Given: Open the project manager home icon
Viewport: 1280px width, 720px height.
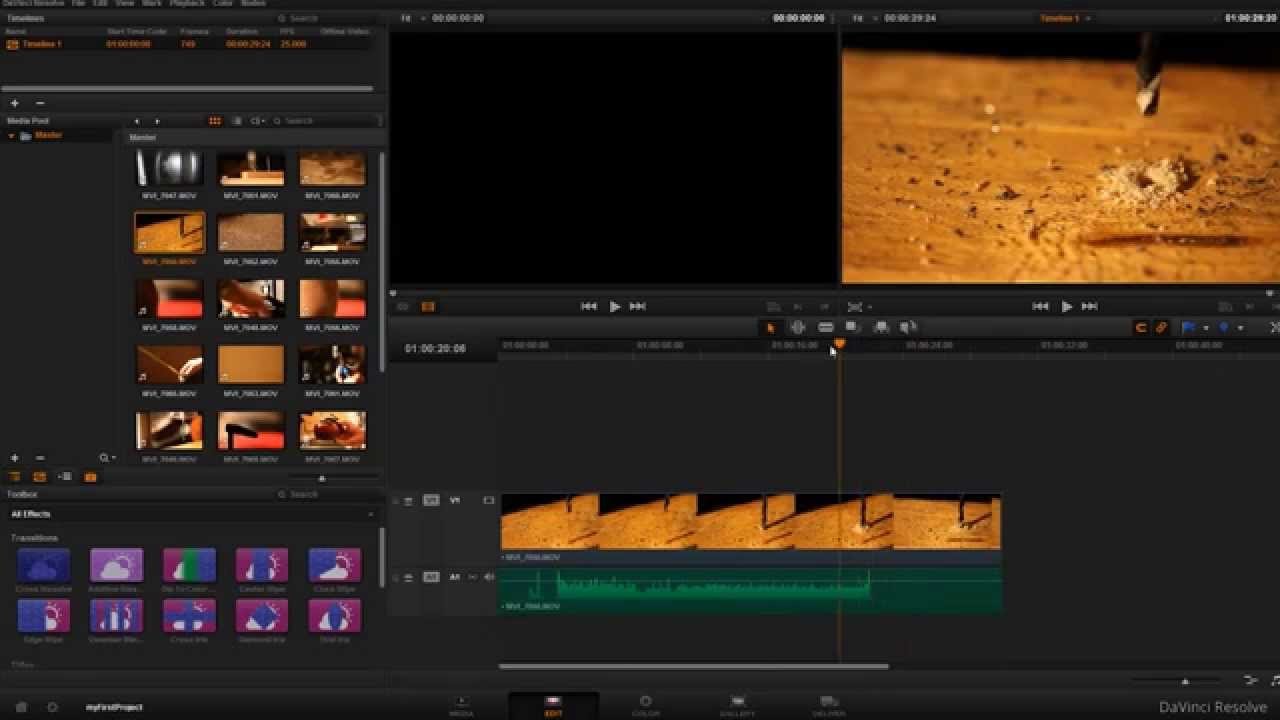Looking at the screenshot, I should (x=21, y=707).
